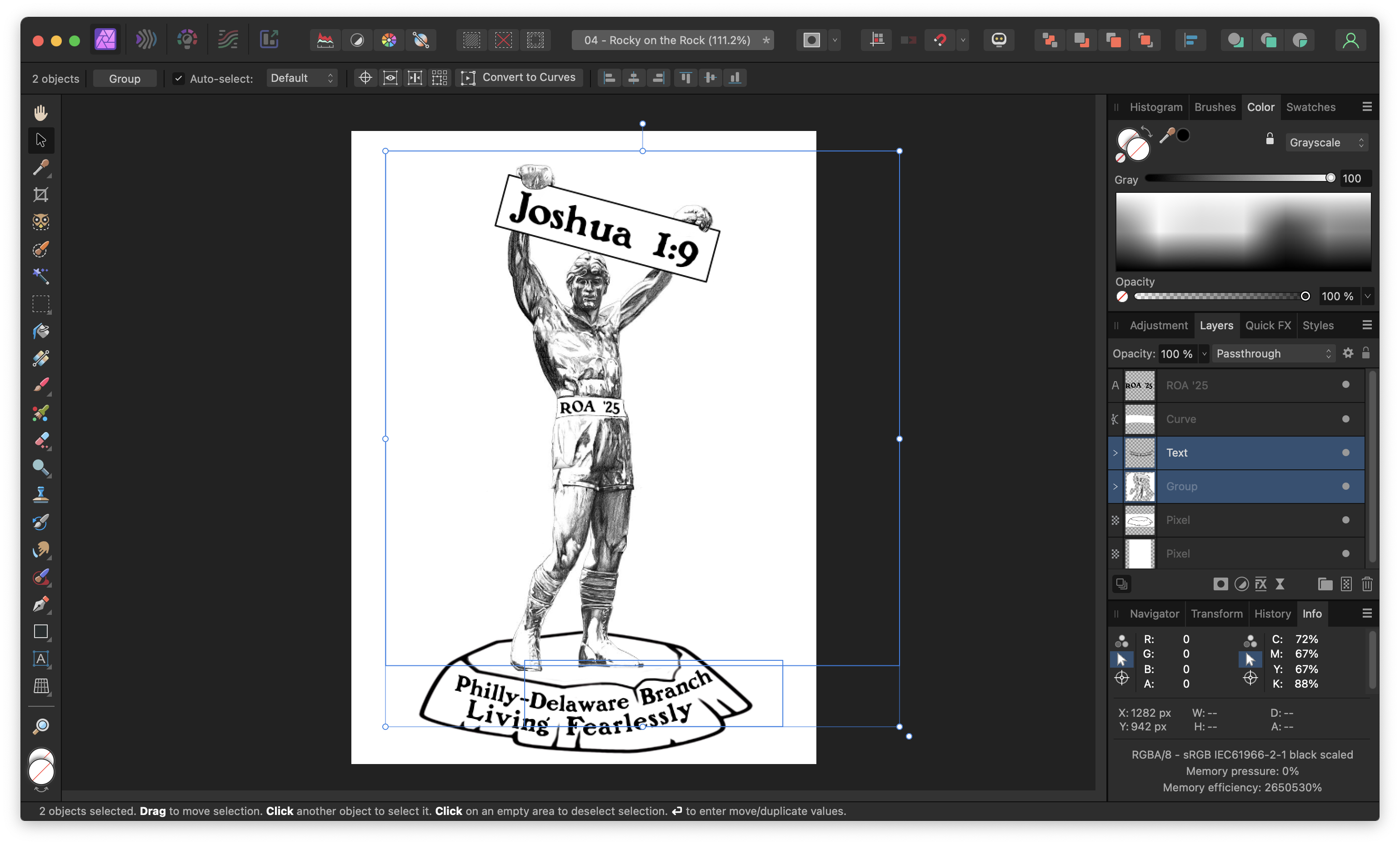Screen dimensions: 1400x845
Task: Click Convert to Curves button
Action: [519, 77]
